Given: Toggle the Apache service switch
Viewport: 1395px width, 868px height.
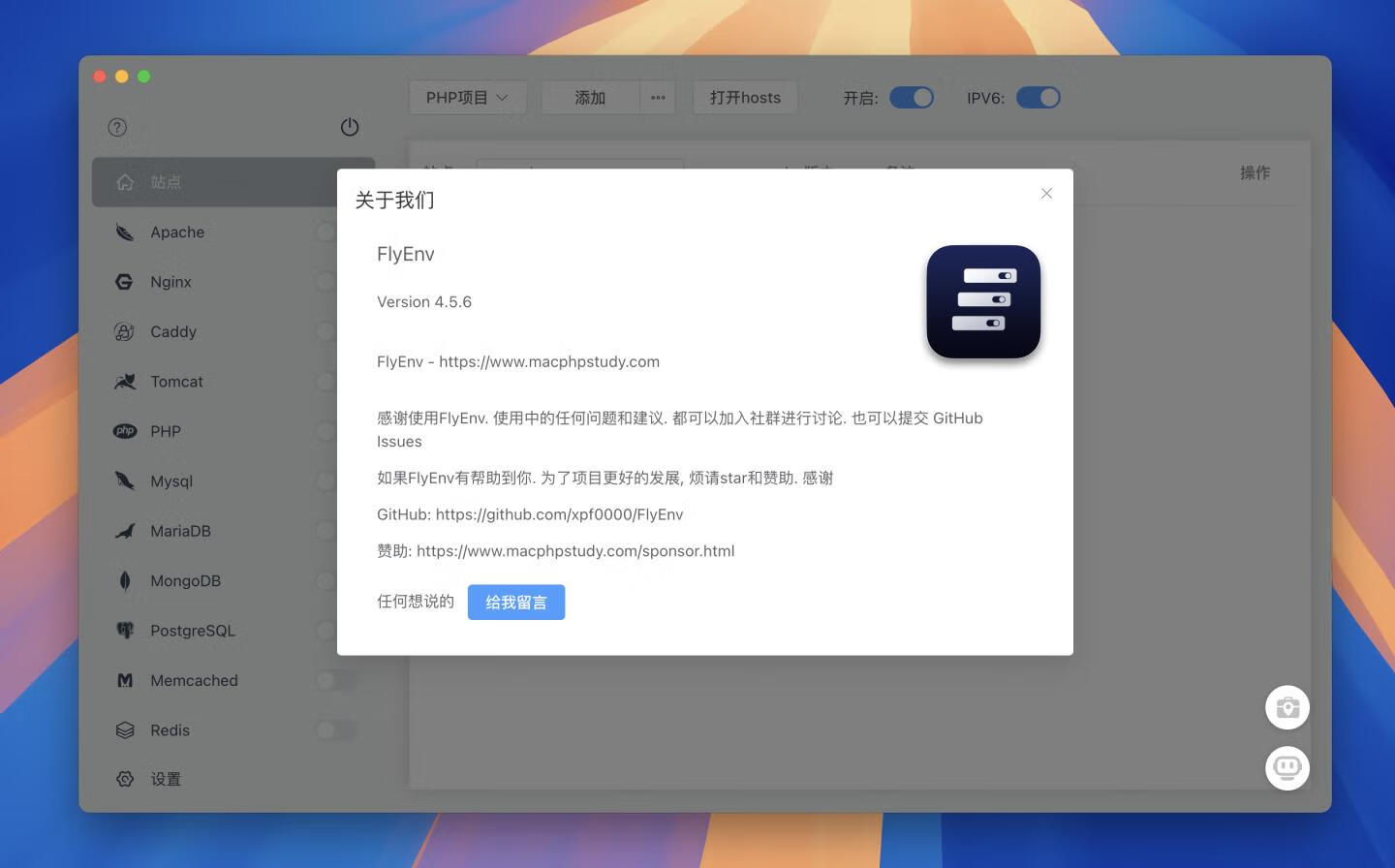Looking at the screenshot, I should pos(325,232).
